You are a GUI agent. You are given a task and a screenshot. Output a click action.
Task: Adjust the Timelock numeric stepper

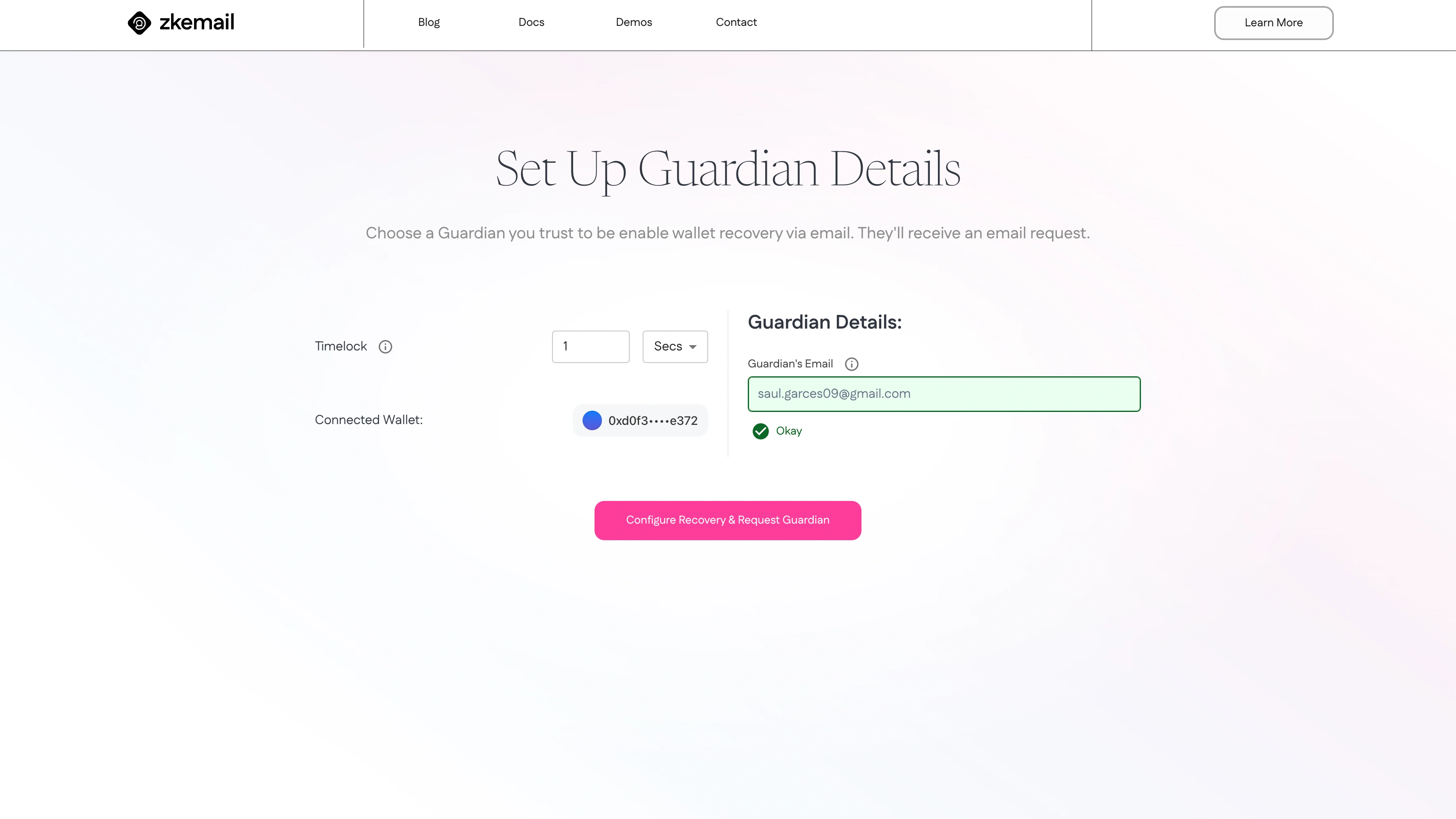(590, 346)
